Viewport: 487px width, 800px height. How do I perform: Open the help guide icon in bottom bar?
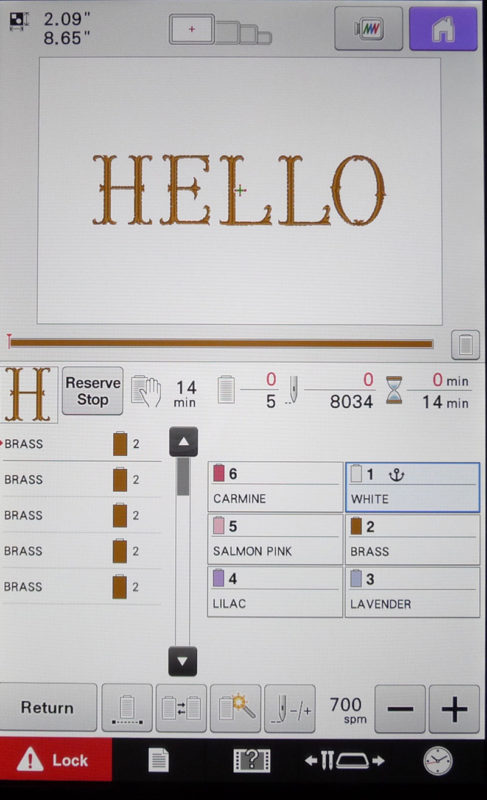251,761
